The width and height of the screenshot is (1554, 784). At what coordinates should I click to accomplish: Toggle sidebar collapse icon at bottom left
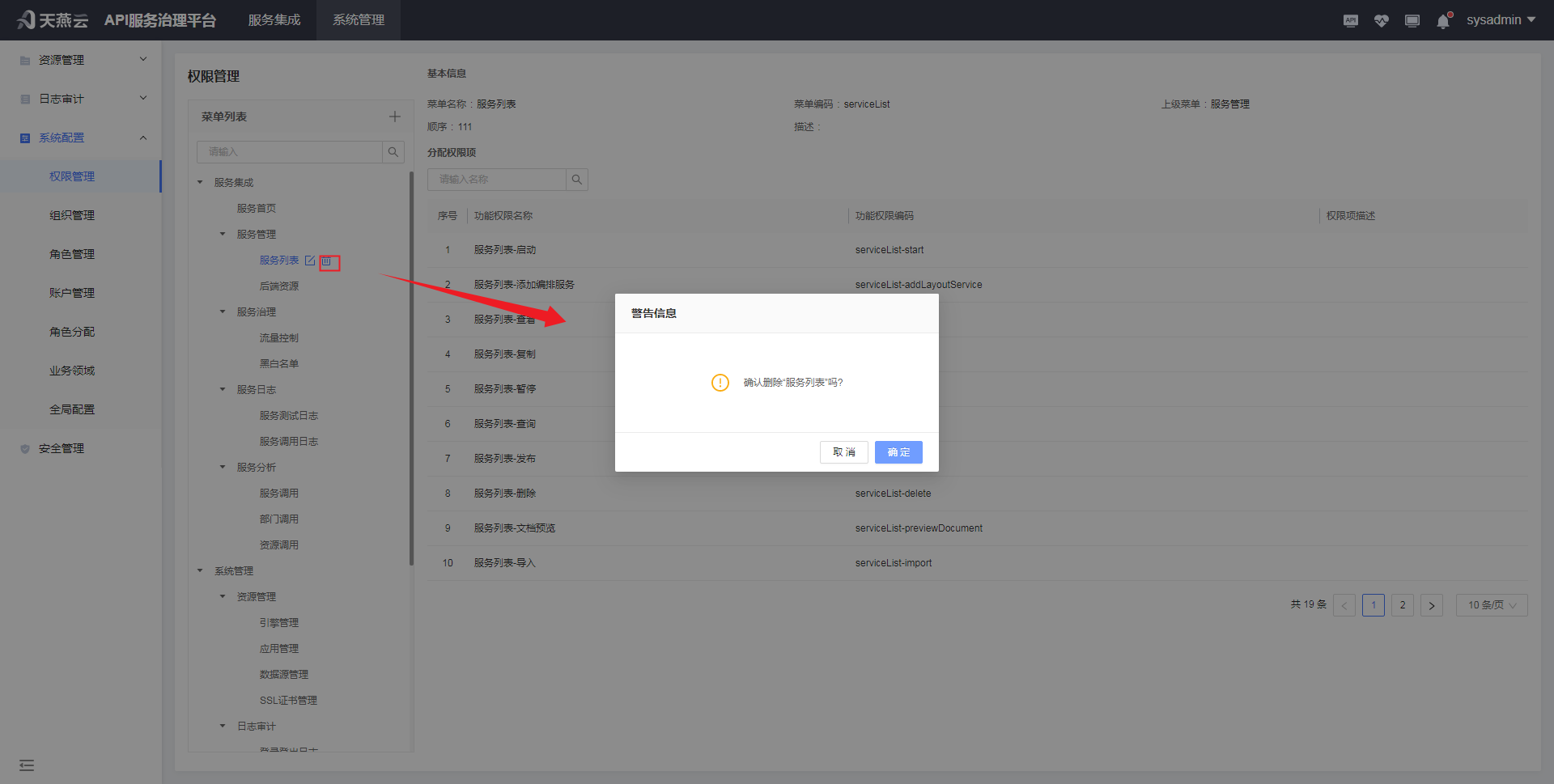(27, 765)
